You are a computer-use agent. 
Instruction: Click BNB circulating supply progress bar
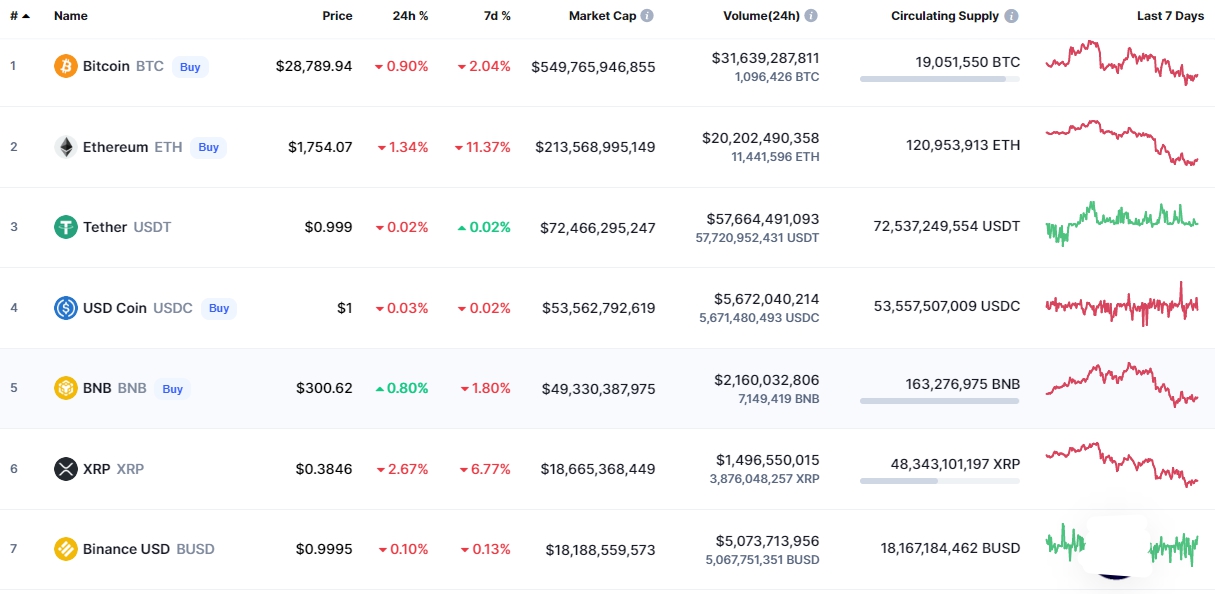pos(940,401)
